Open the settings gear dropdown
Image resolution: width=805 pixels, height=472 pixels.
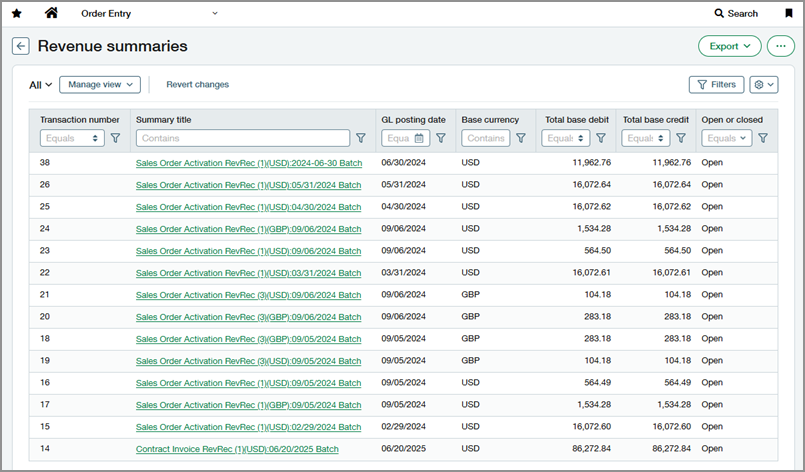tap(763, 85)
